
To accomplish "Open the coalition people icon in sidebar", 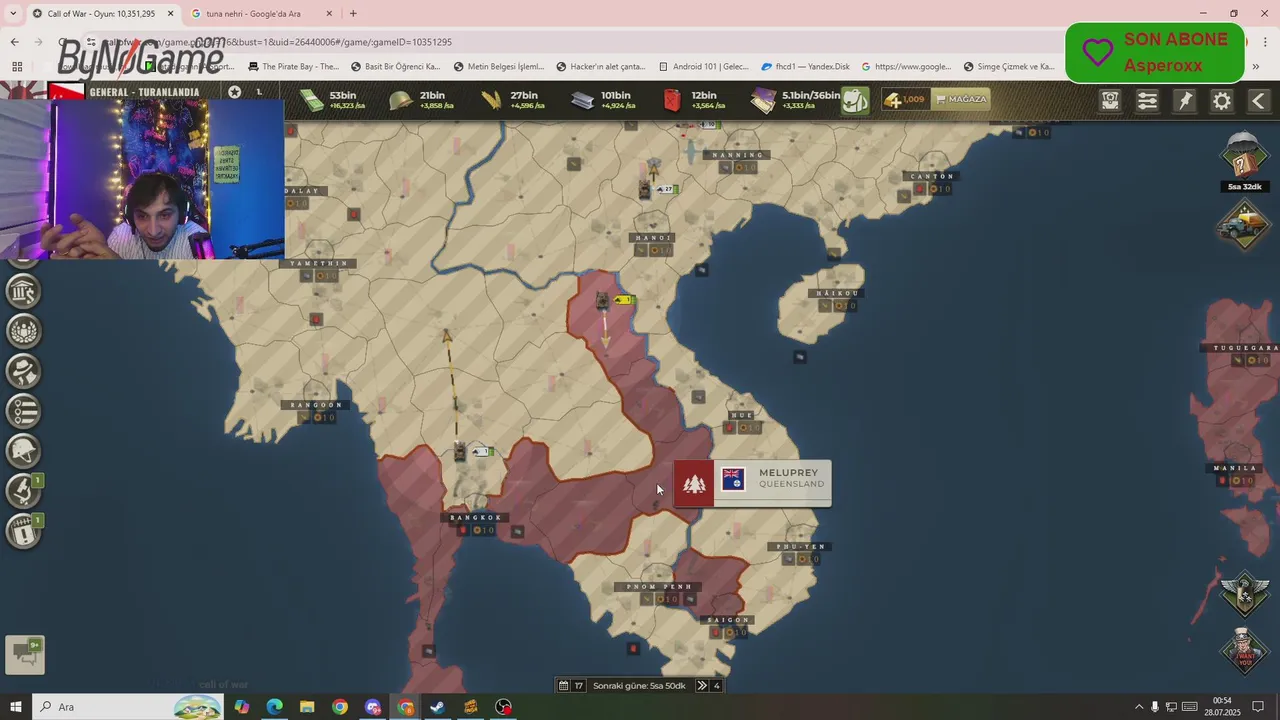I will point(24,331).
